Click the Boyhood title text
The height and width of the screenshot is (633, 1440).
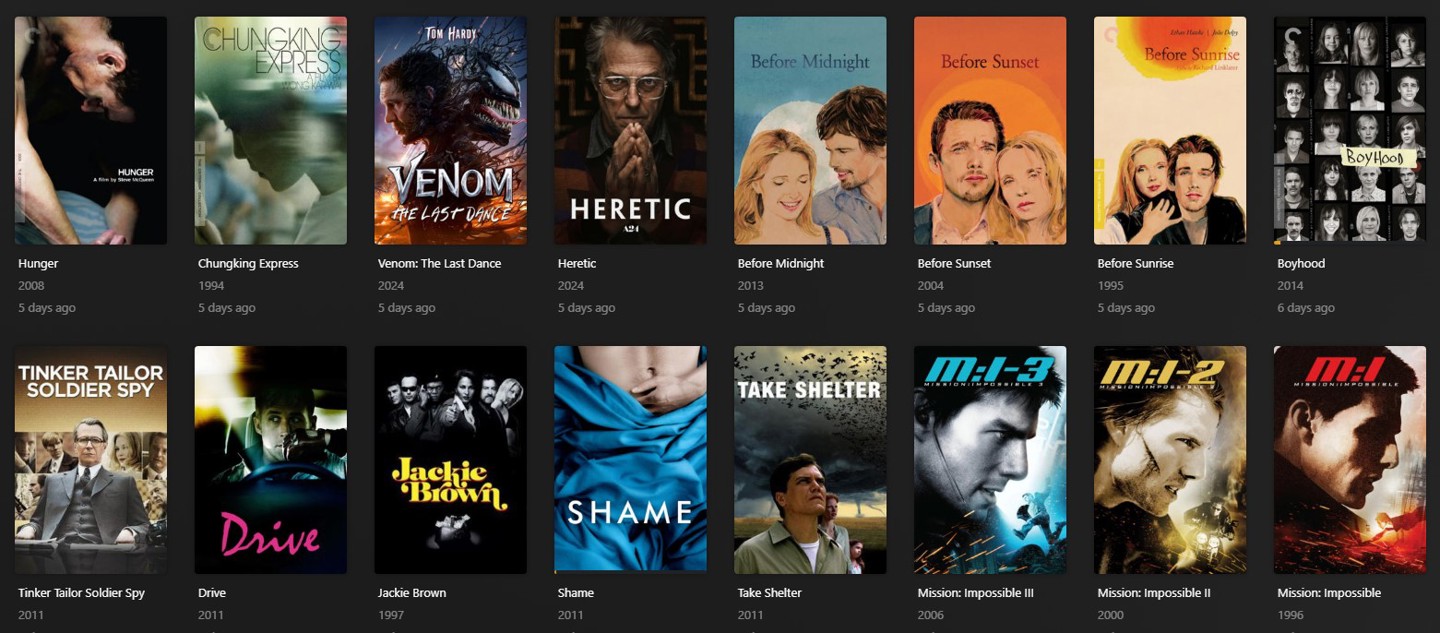[1301, 264]
